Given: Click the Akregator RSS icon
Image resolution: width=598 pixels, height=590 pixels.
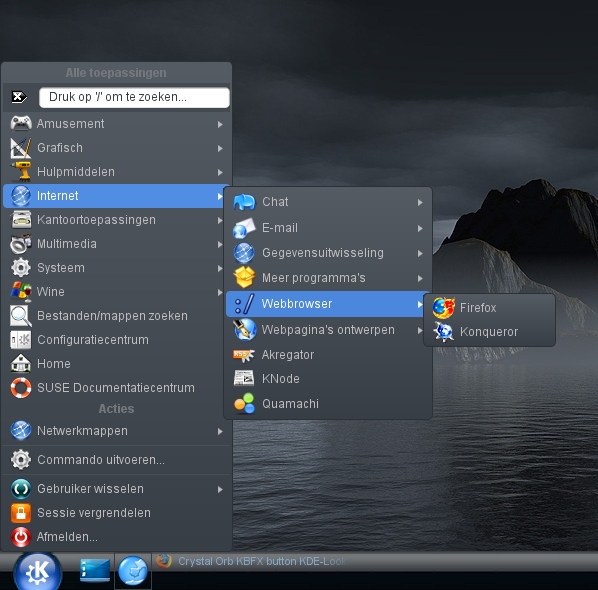Looking at the screenshot, I should (x=244, y=355).
